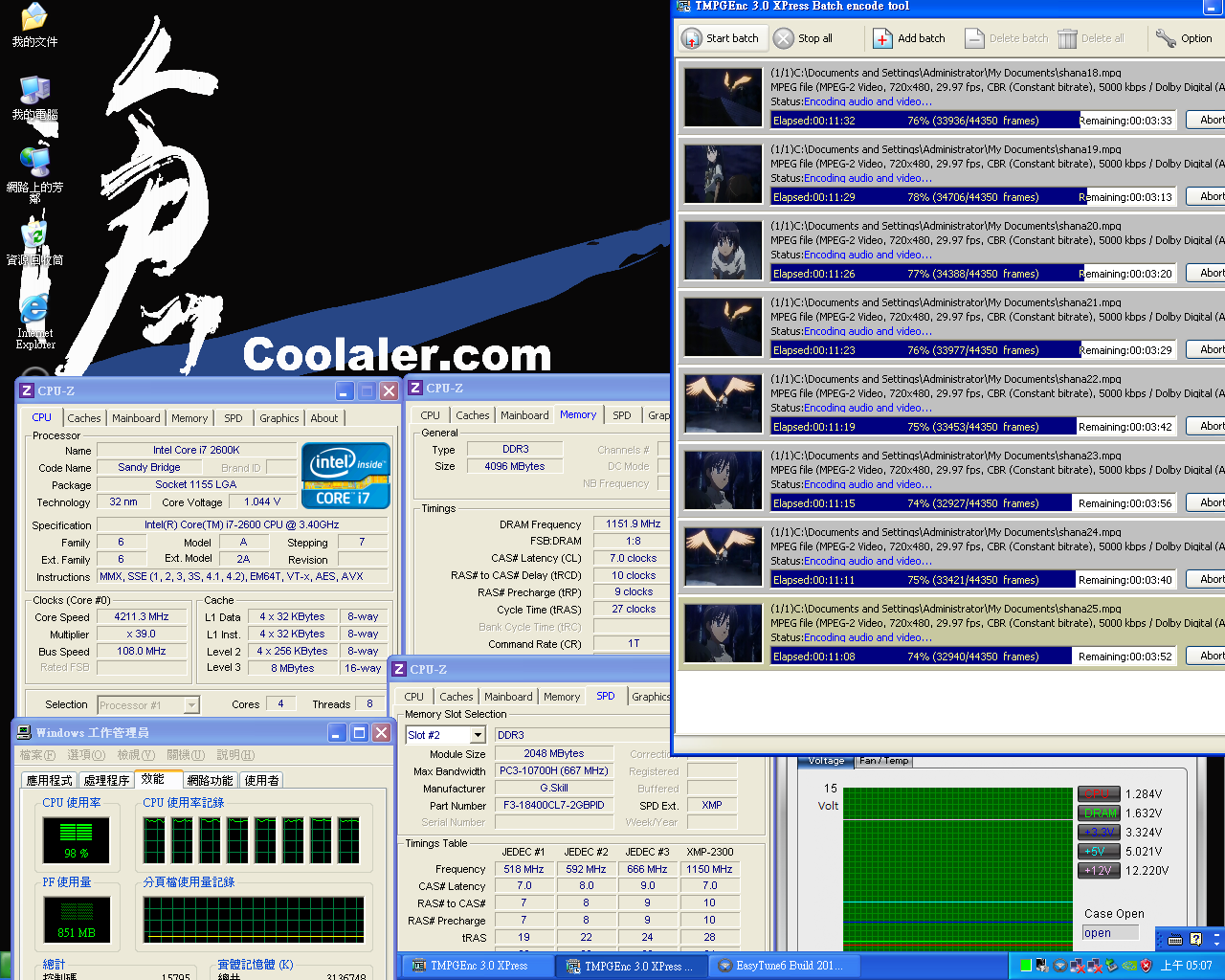This screenshot has height=980, width=1225.
Task: Abort the shana18.mpg encode
Action: (1208, 120)
